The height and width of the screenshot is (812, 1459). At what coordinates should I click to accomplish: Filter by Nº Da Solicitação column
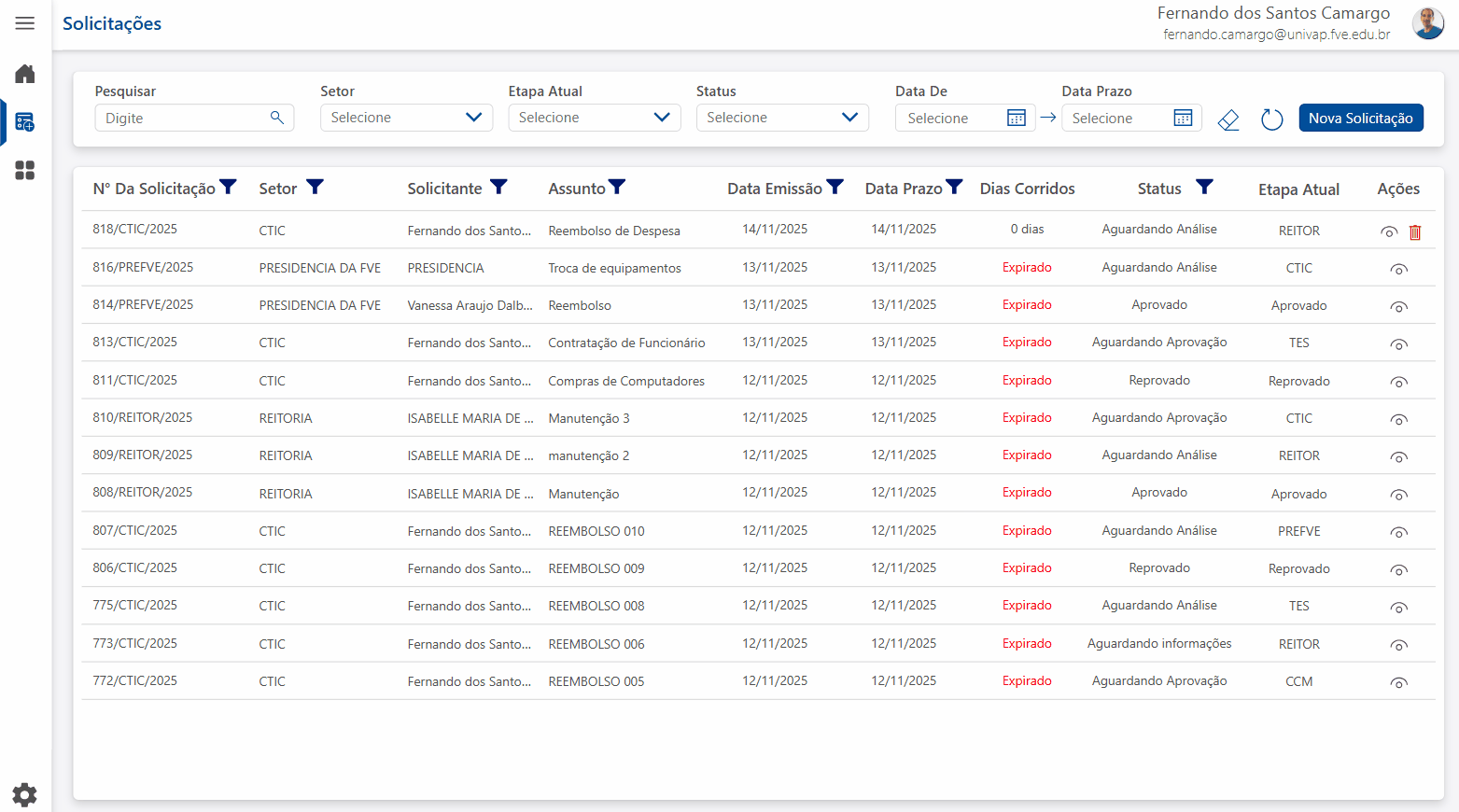click(228, 188)
